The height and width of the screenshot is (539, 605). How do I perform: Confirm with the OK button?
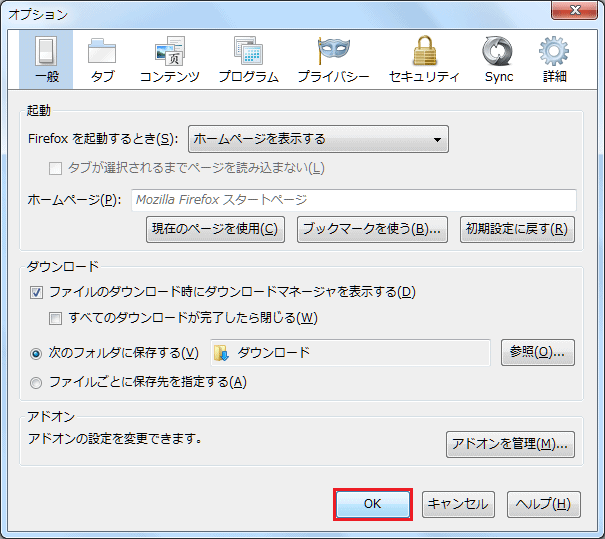[x=373, y=504]
